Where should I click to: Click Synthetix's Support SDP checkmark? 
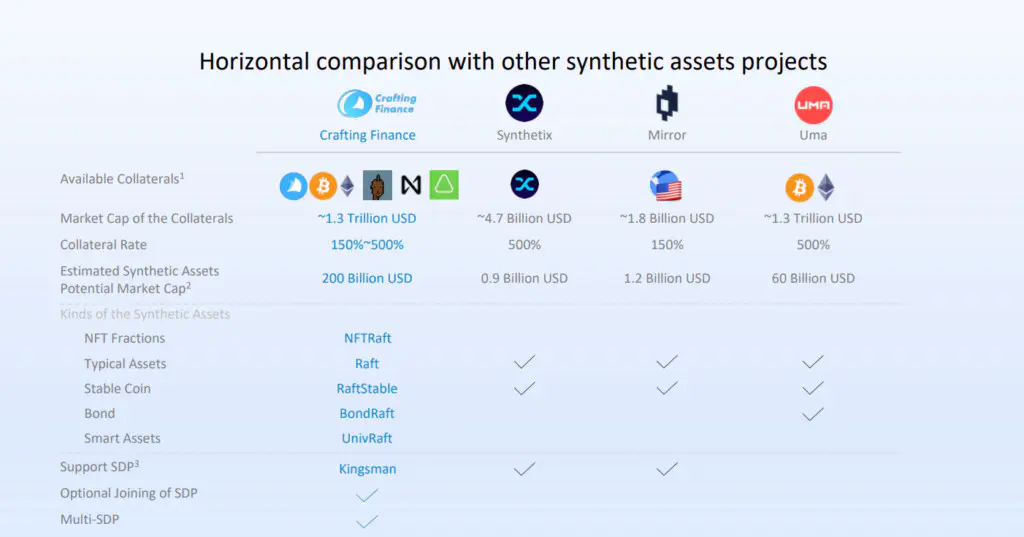click(x=524, y=468)
